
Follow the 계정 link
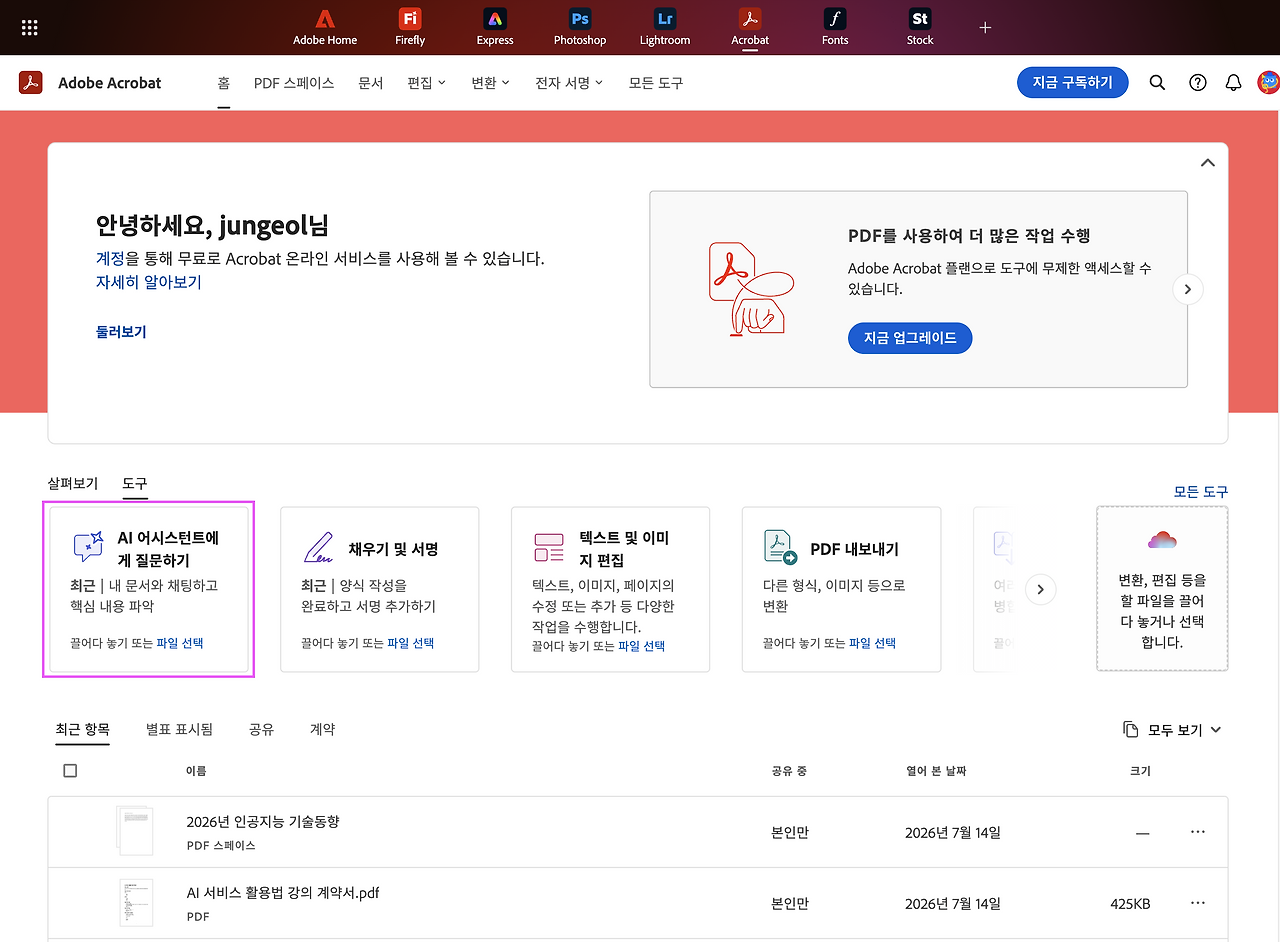coord(110,259)
